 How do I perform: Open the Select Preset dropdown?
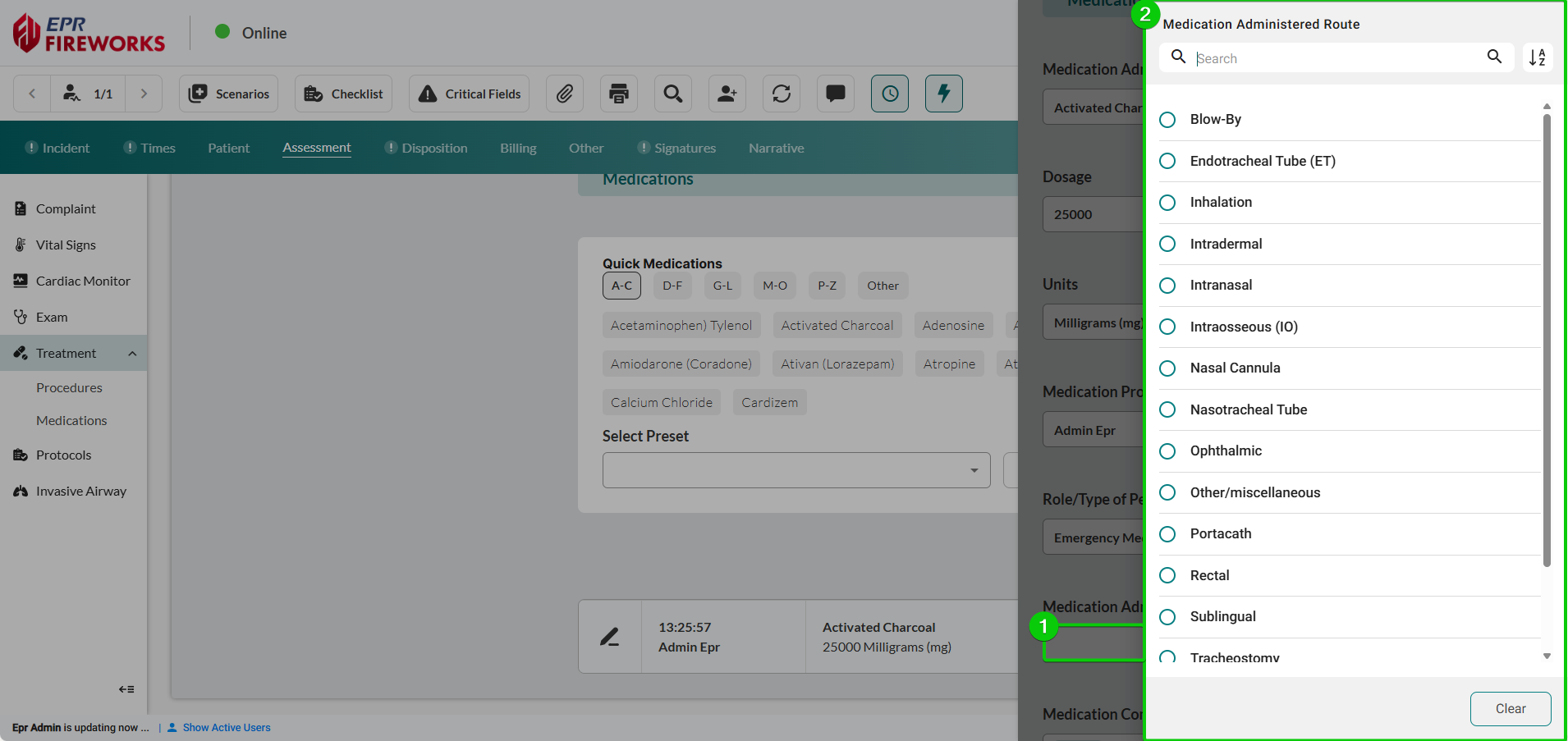pos(795,470)
